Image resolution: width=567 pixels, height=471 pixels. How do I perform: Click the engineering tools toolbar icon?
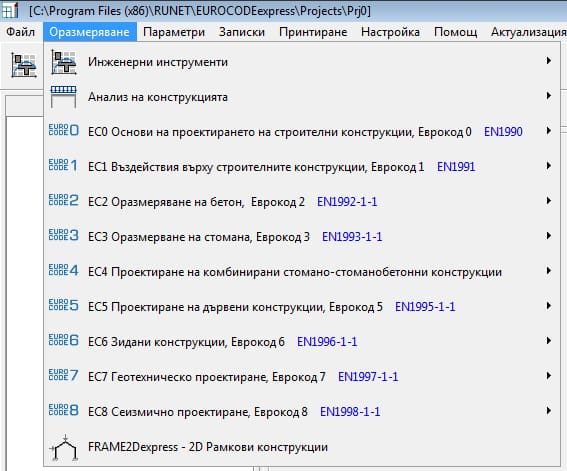[24, 65]
